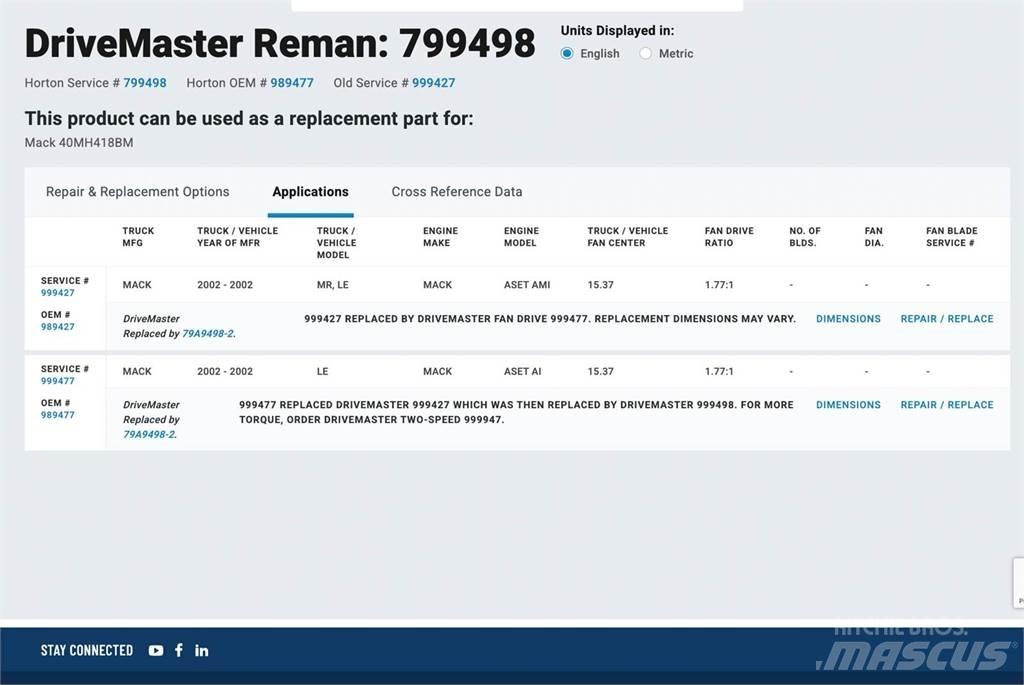Select Metric units radio button
Viewport: 1024px width, 685px height.
(x=645, y=54)
